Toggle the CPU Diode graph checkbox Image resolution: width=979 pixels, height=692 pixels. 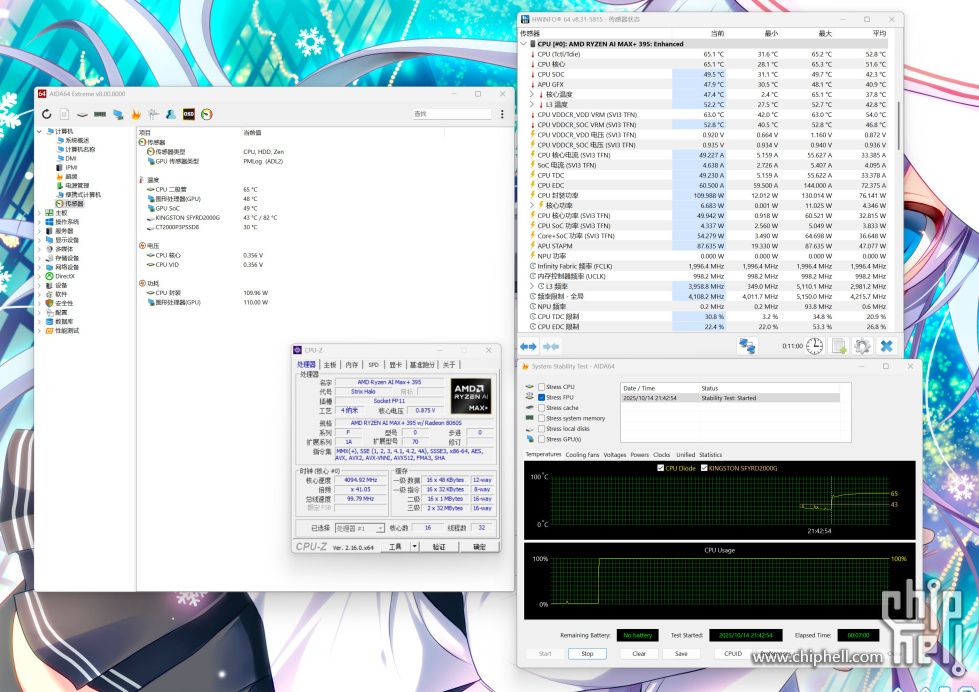[x=660, y=467]
